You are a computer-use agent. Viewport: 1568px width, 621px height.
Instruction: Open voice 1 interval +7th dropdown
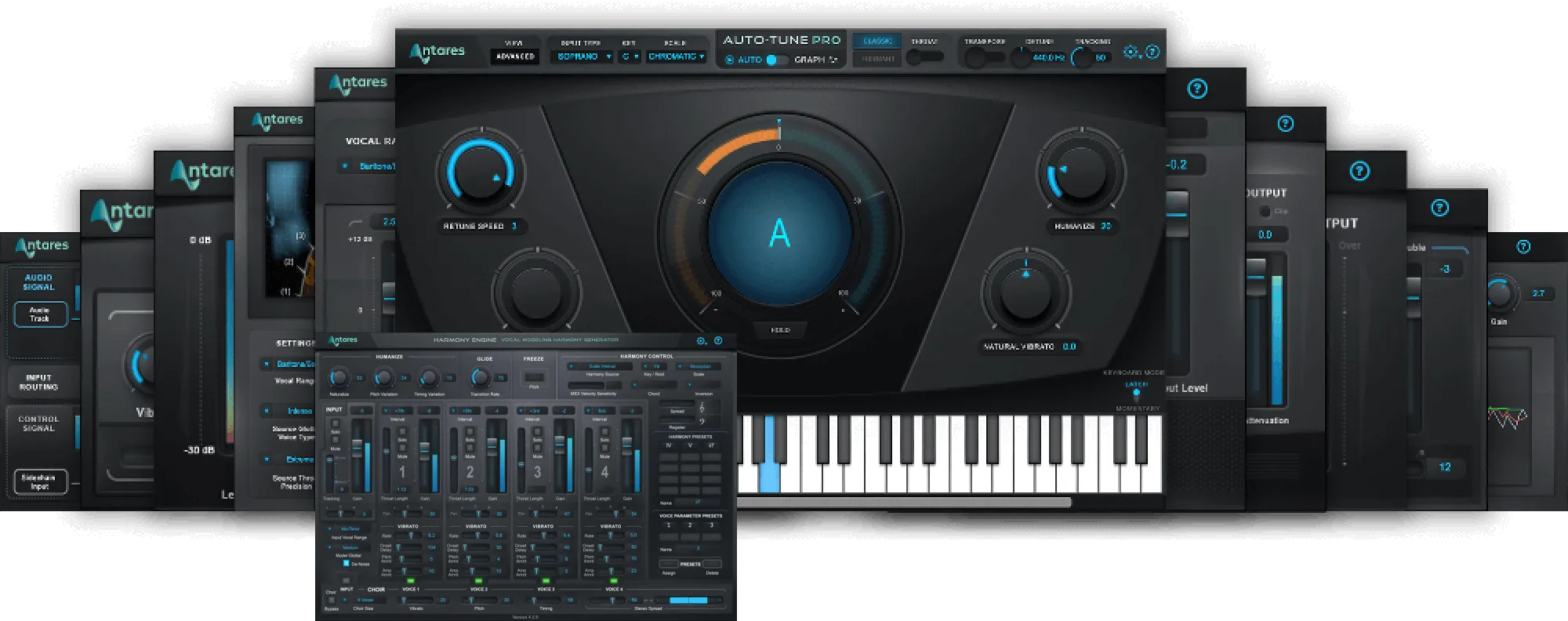[x=397, y=411]
